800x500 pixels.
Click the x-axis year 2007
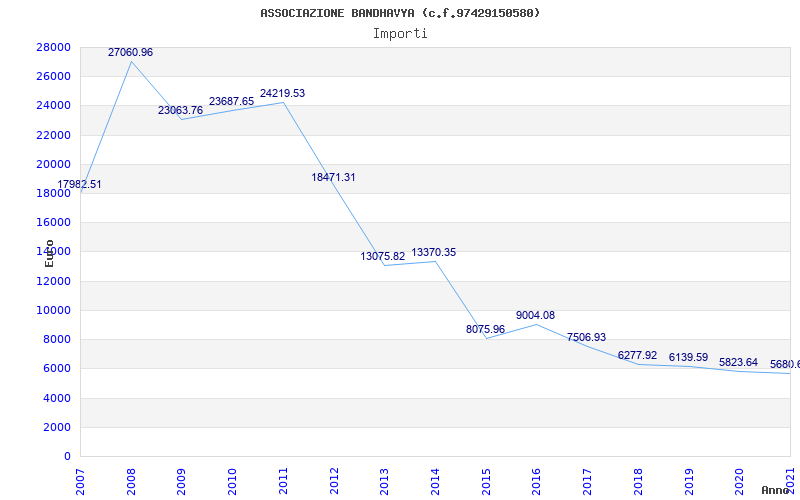pyautogui.click(x=80, y=481)
